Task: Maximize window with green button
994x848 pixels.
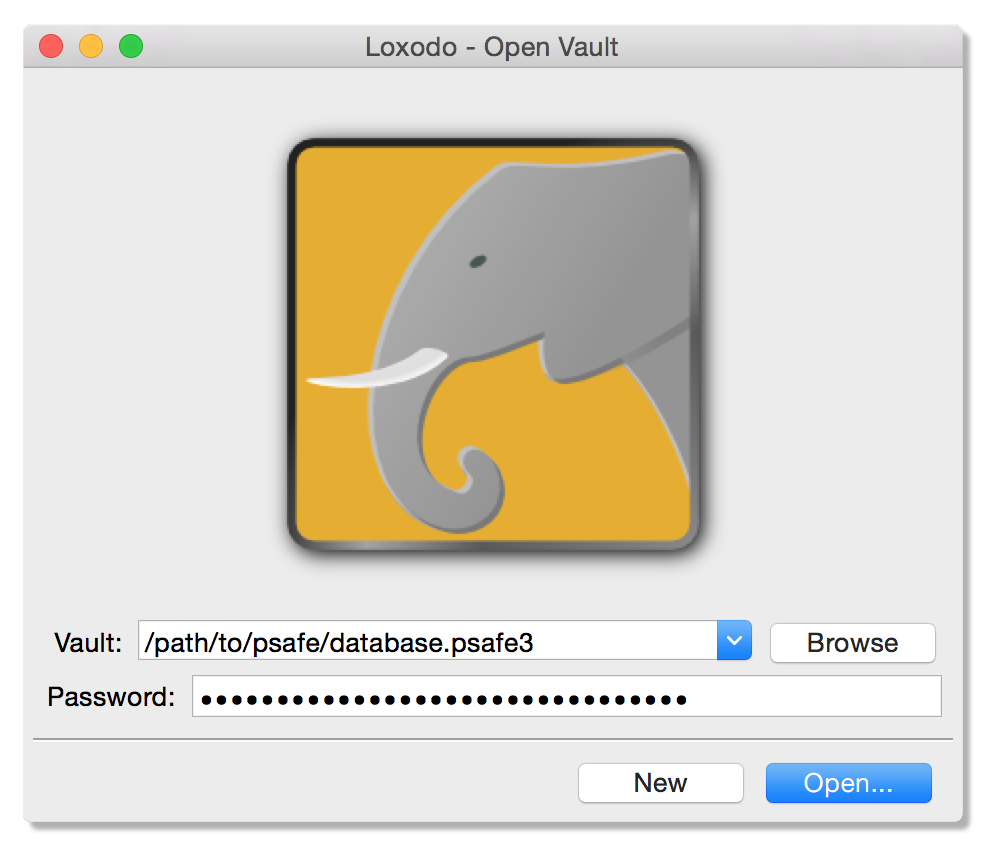Action: pos(131,46)
